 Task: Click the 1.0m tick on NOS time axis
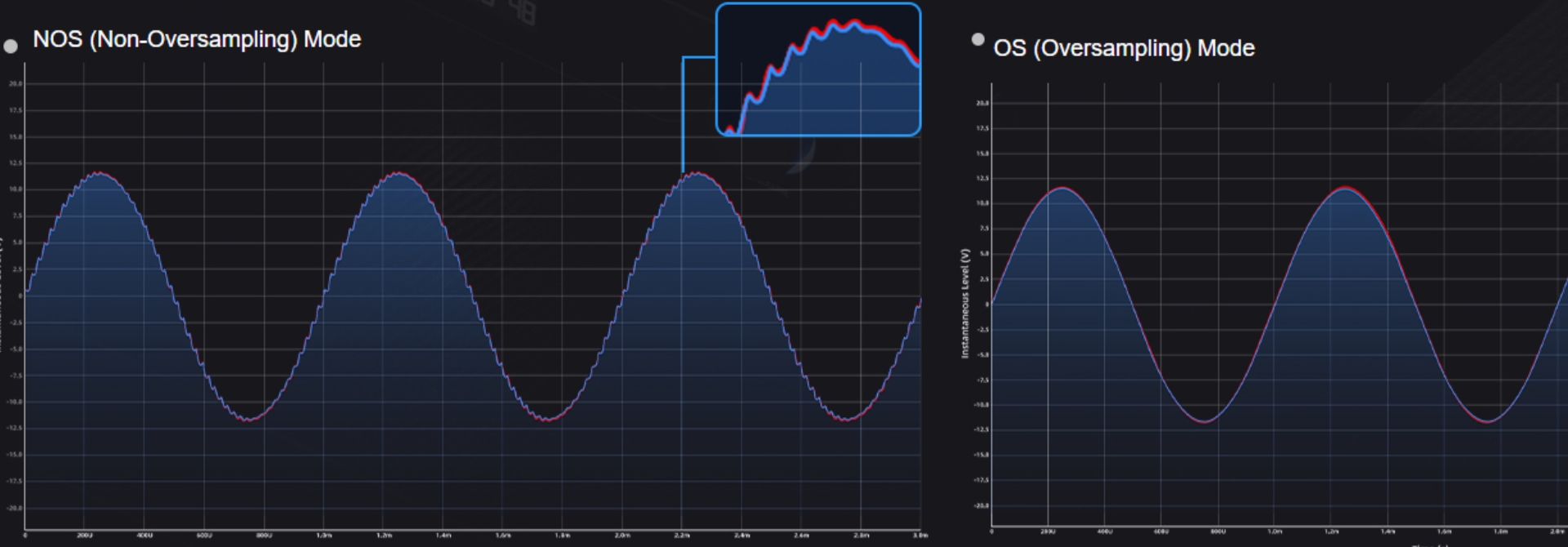[323, 536]
